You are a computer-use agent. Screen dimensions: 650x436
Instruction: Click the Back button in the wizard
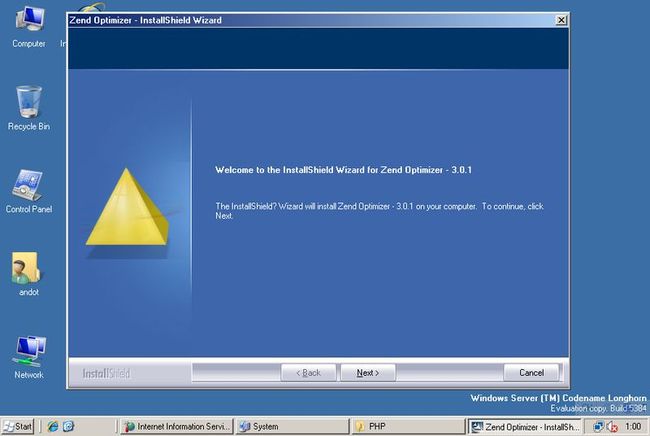click(x=308, y=373)
